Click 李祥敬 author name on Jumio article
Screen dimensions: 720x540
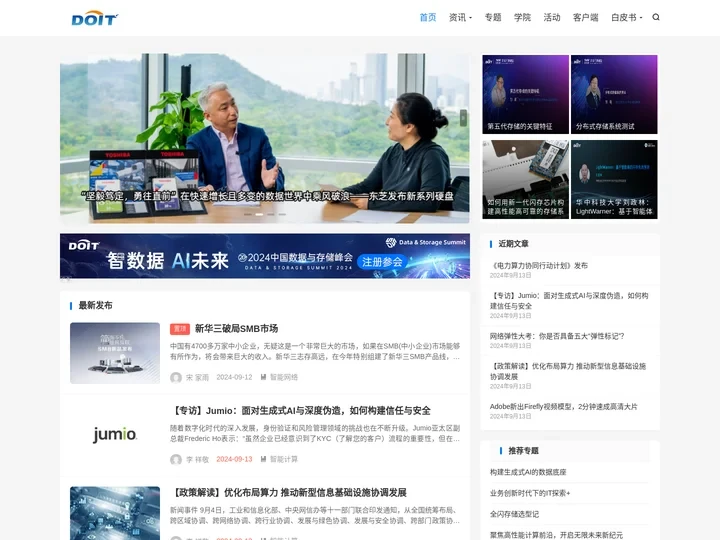tap(197, 459)
